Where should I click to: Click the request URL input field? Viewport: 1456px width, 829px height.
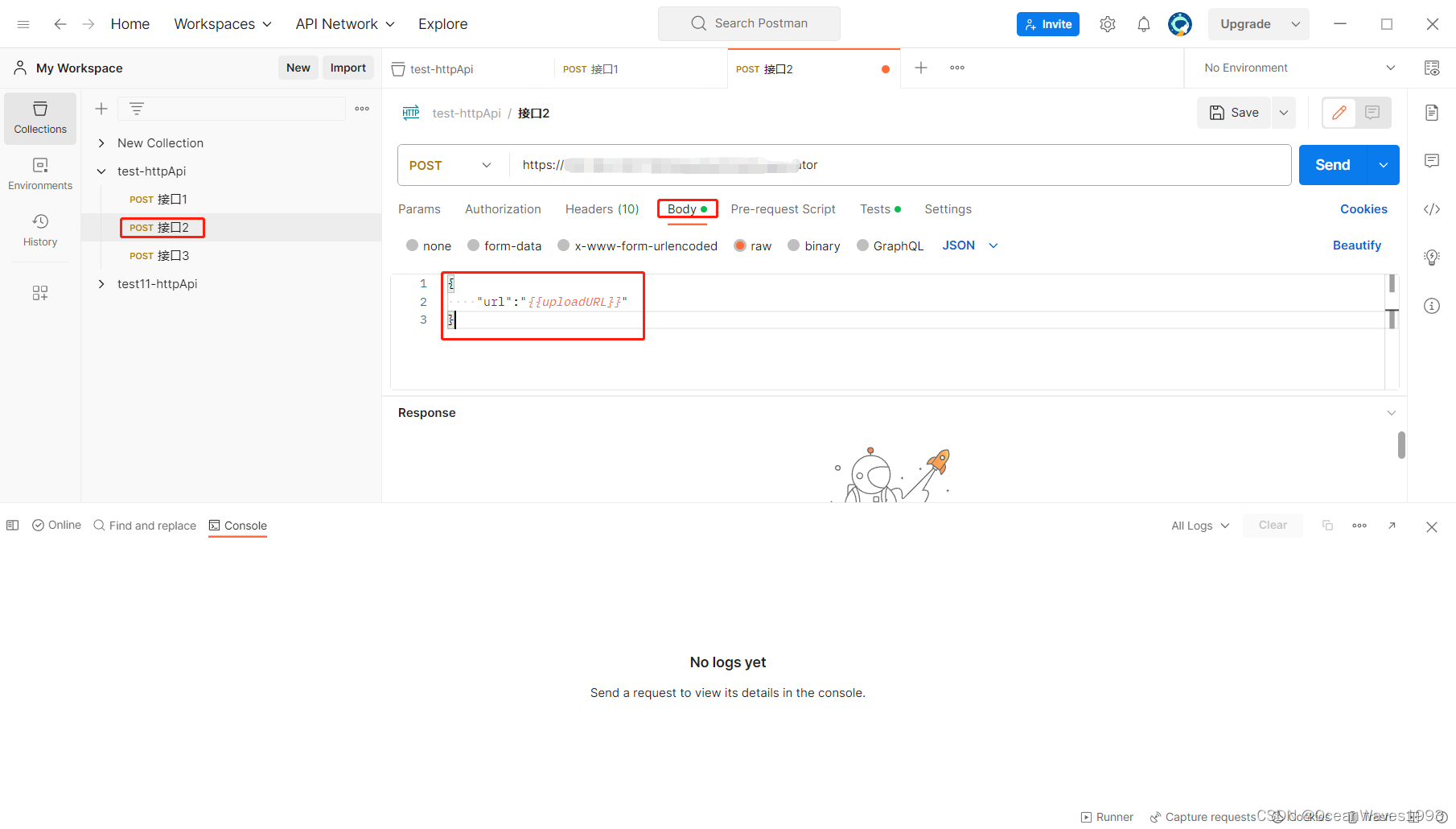[x=899, y=165]
